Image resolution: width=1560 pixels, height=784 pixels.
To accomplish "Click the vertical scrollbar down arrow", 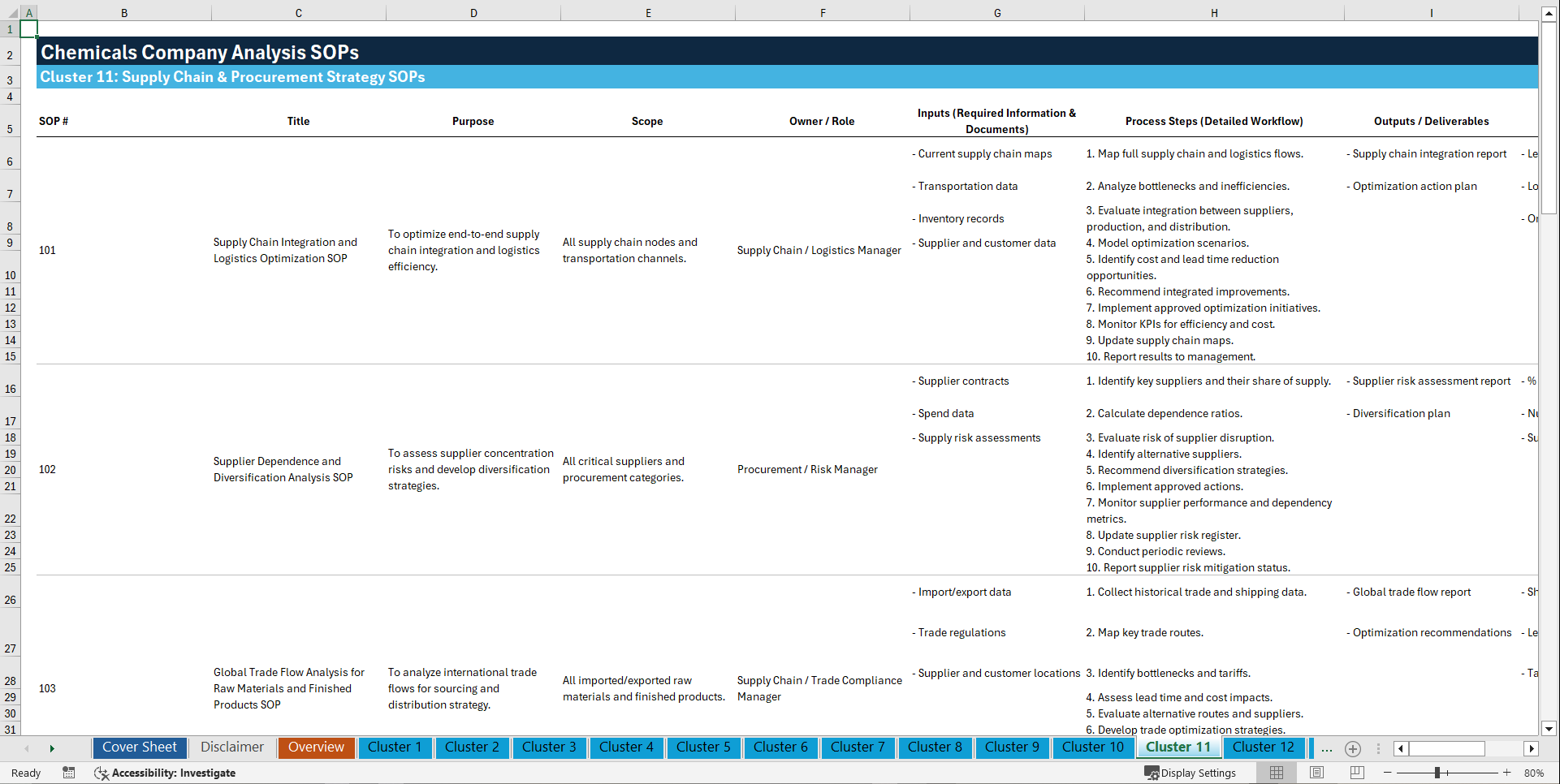I will (x=1549, y=729).
